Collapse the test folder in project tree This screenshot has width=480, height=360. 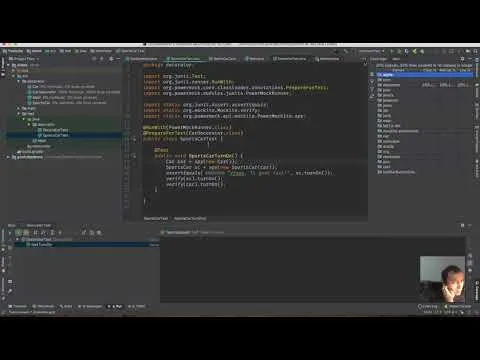pyautogui.click(x=19, y=114)
